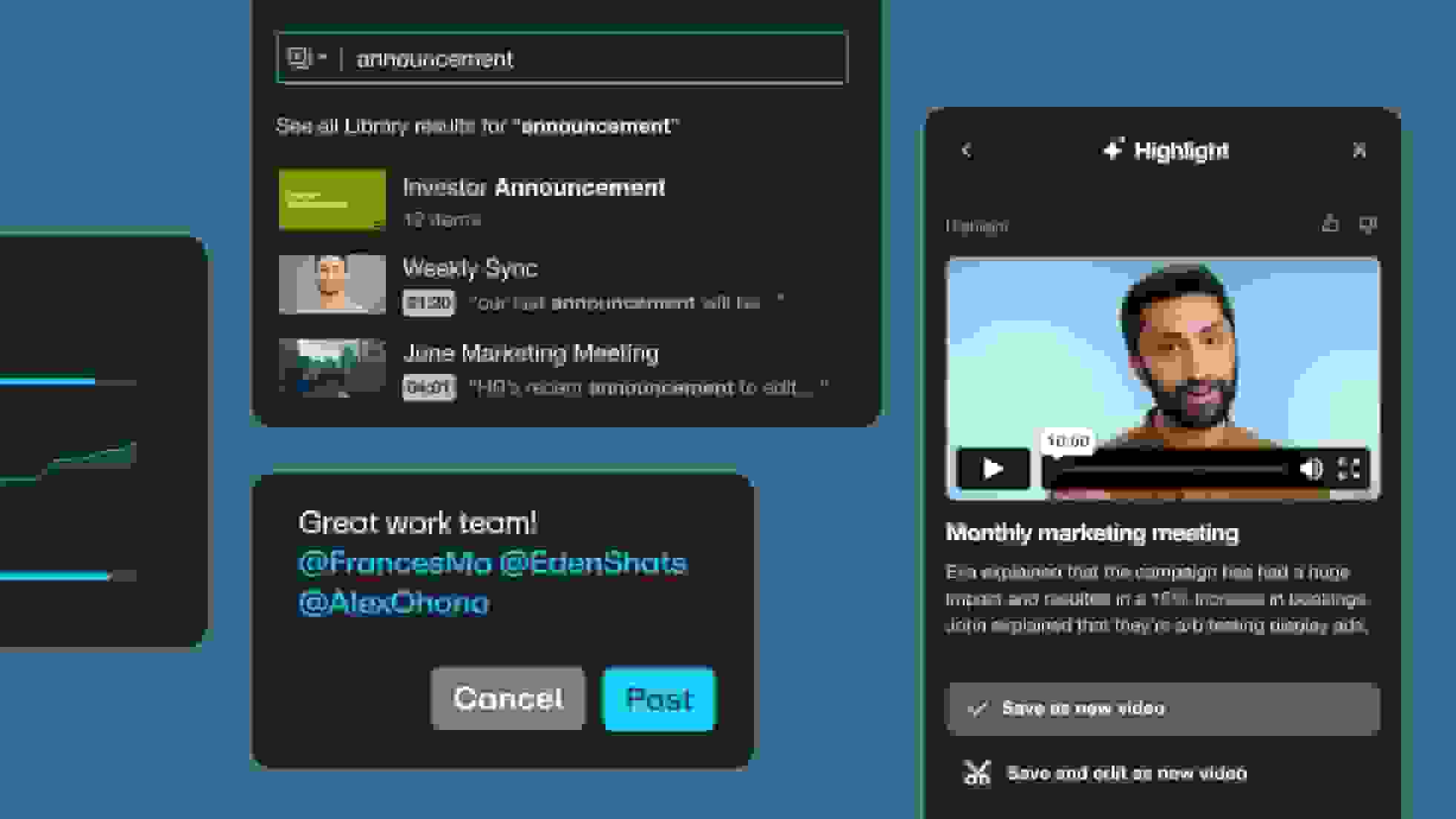Open the Weekly Sync result
The height and width of the screenshot is (819, 1456).
pyautogui.click(x=470, y=269)
